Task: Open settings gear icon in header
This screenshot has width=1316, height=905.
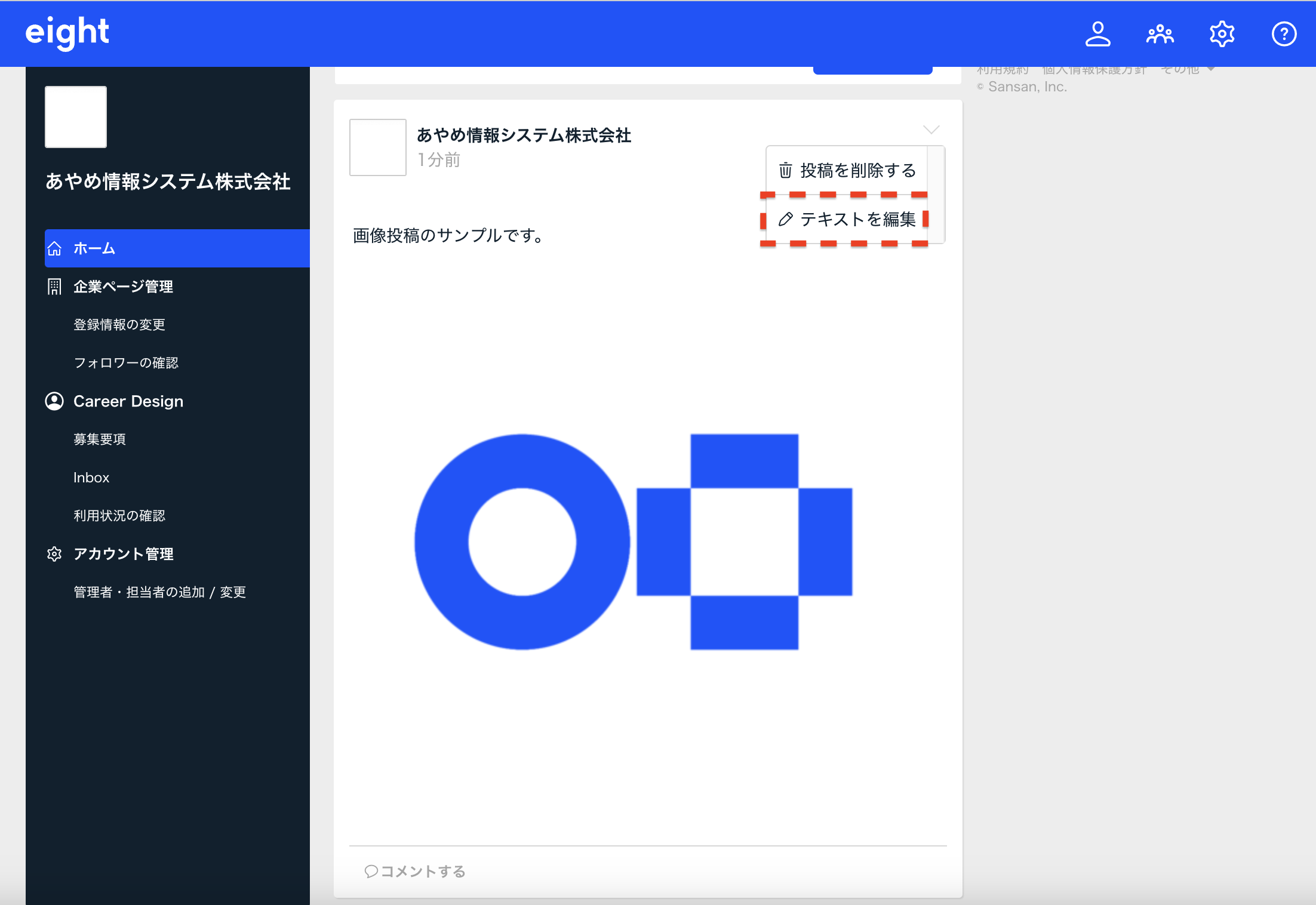Action: coord(1222,33)
